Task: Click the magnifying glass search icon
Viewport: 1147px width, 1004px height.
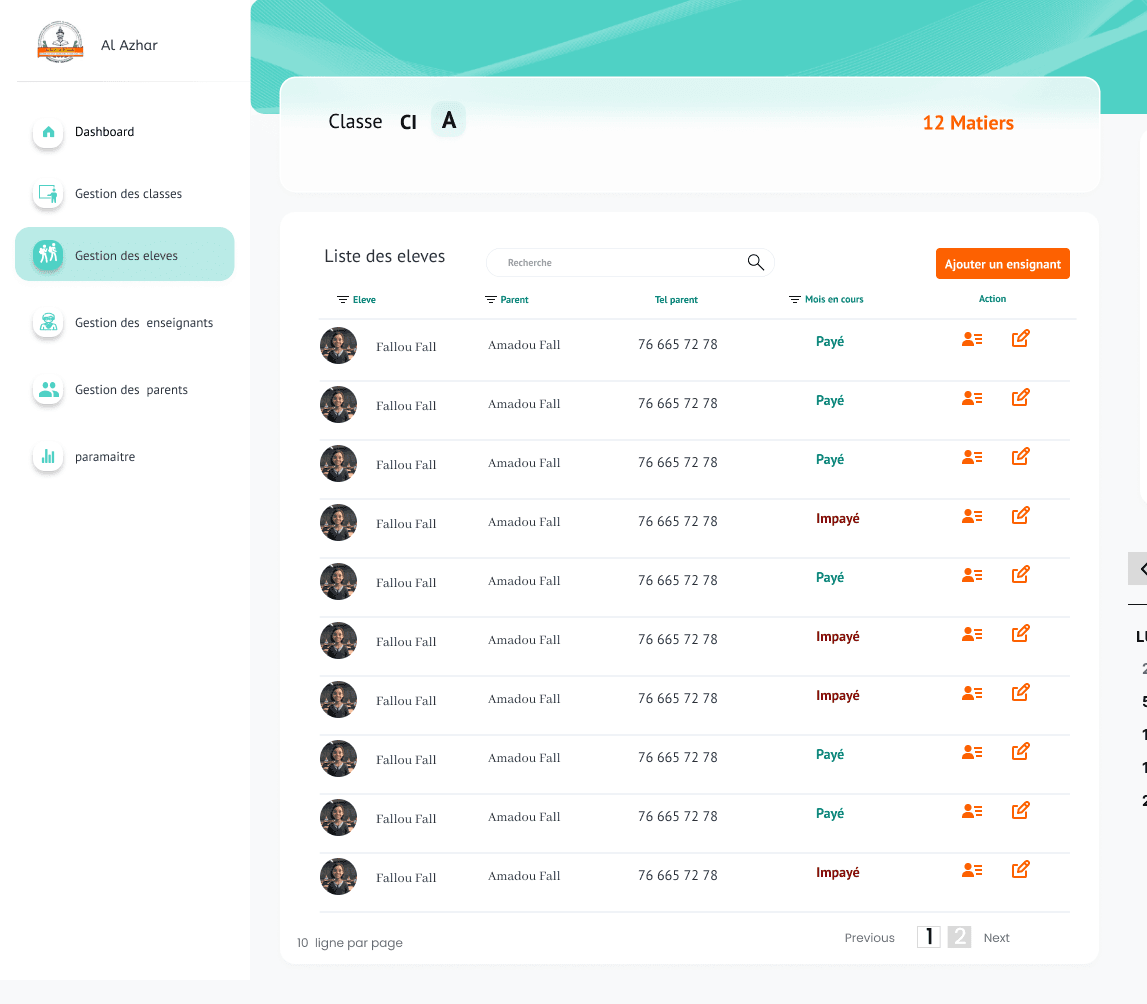Action: click(755, 262)
